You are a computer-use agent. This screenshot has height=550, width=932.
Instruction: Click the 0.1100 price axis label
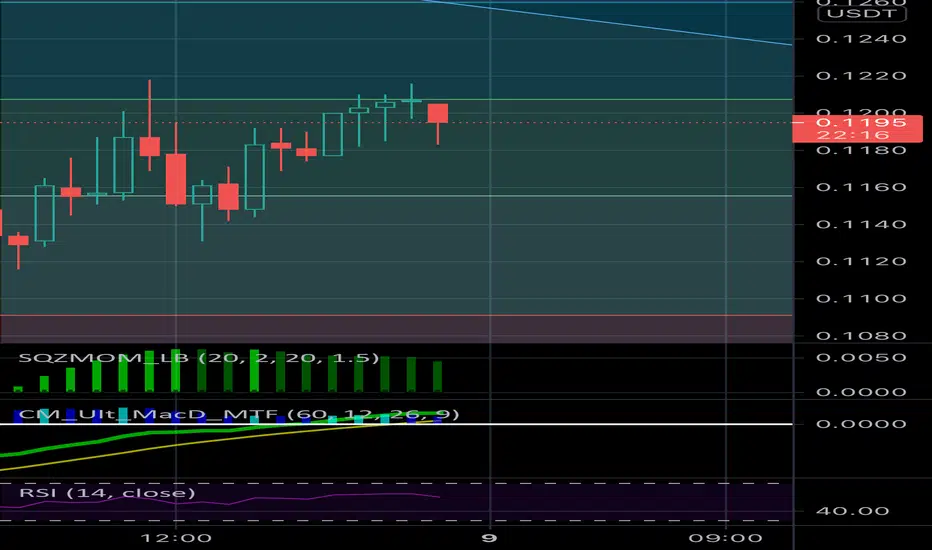tap(861, 299)
